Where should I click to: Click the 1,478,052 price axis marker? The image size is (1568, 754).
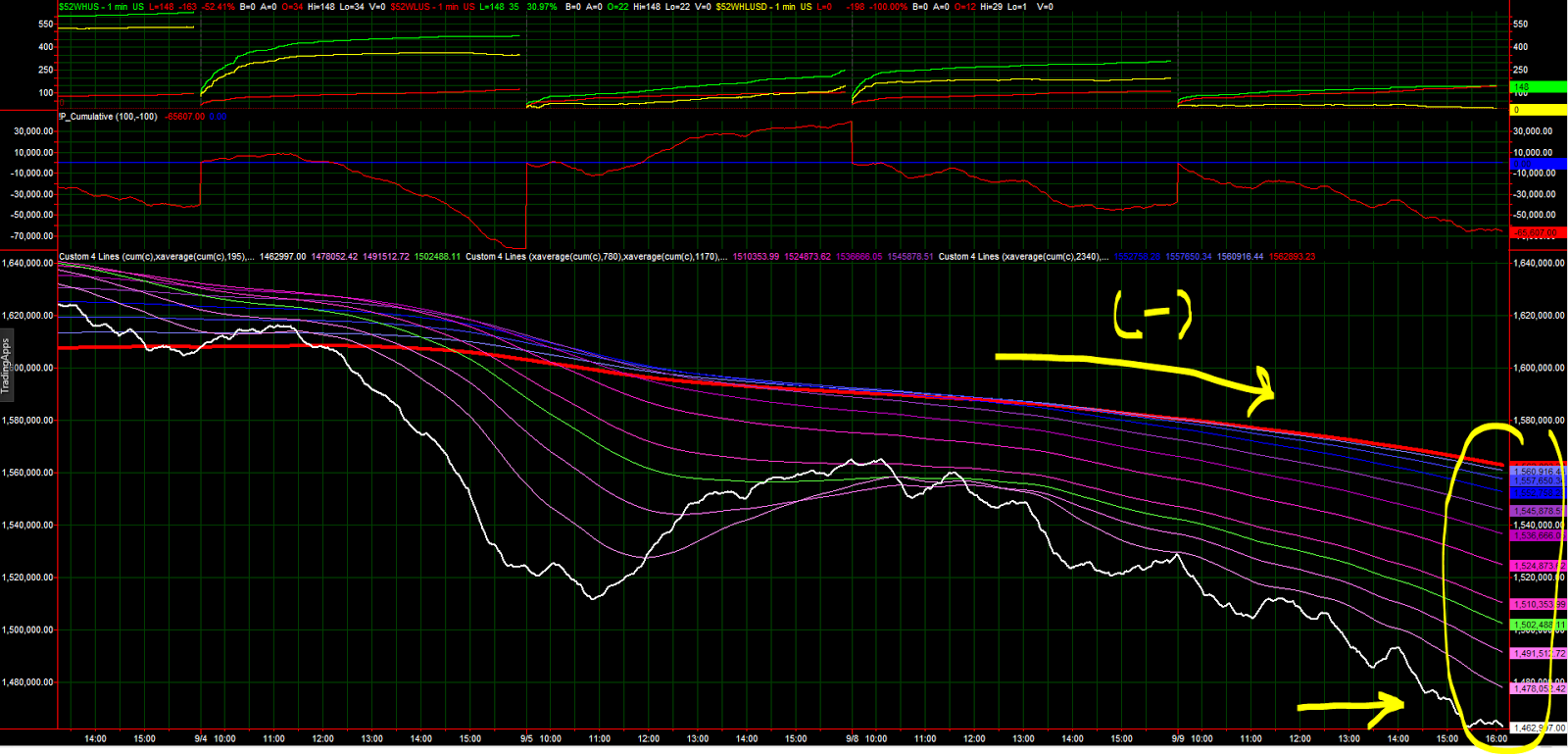tap(1538, 688)
